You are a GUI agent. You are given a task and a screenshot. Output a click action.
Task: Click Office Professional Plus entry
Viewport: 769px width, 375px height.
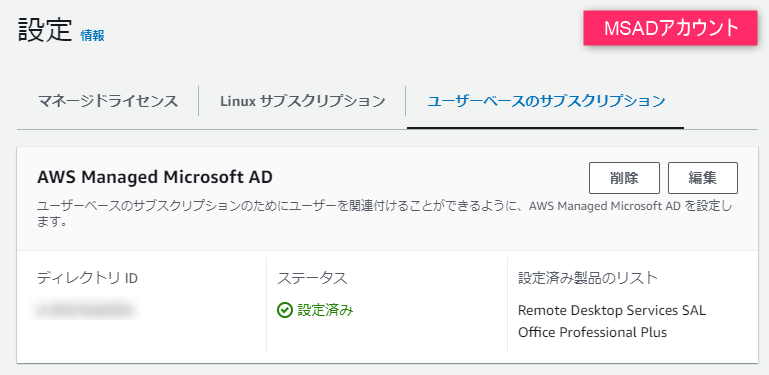click(592, 332)
